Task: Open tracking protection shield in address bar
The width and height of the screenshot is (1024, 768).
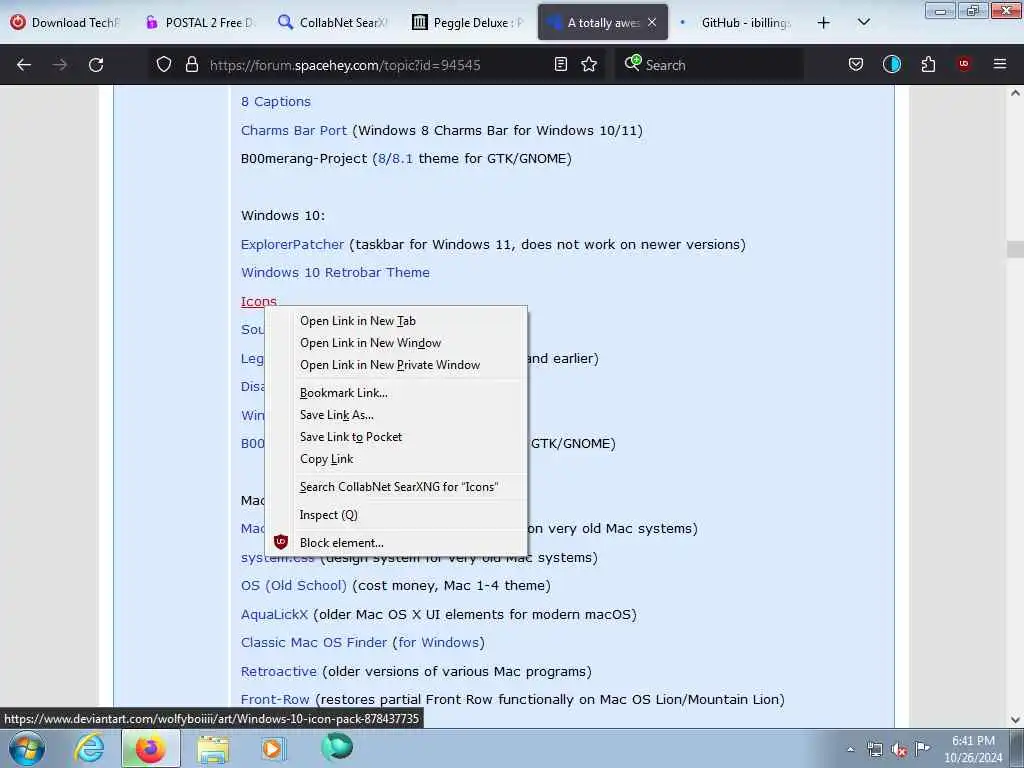Action: [x=164, y=64]
